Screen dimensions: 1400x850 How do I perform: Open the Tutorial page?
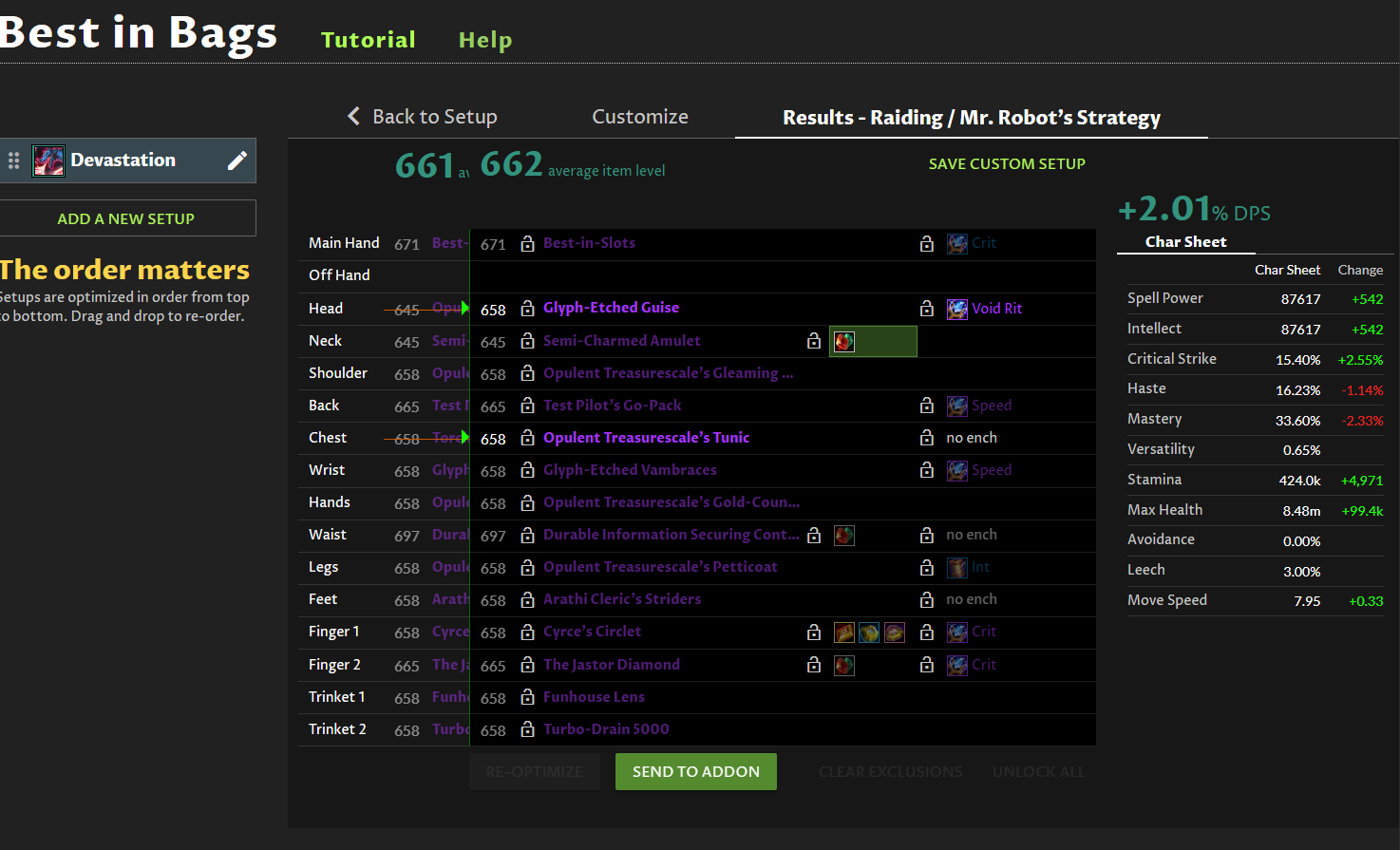[369, 40]
